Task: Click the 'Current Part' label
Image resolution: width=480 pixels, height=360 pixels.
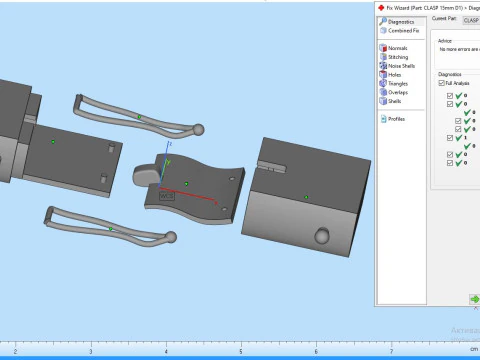Action: click(x=444, y=18)
